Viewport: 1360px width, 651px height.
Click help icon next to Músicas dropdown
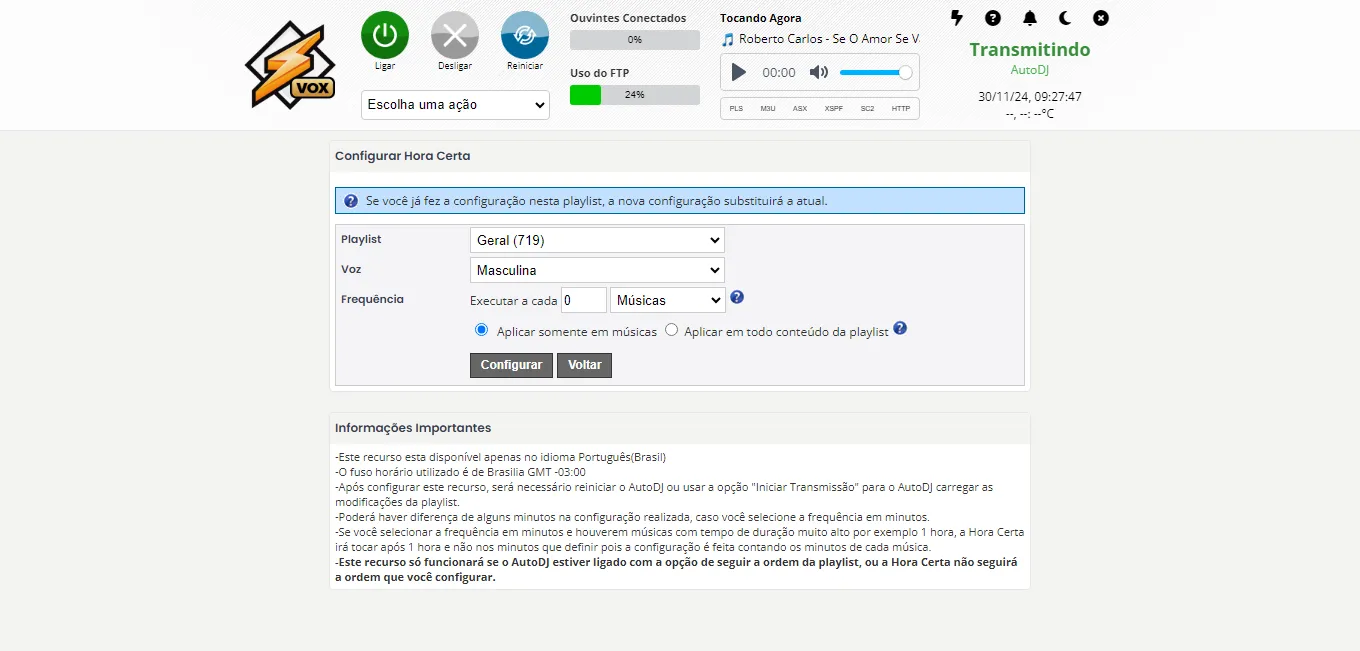pyautogui.click(x=737, y=297)
